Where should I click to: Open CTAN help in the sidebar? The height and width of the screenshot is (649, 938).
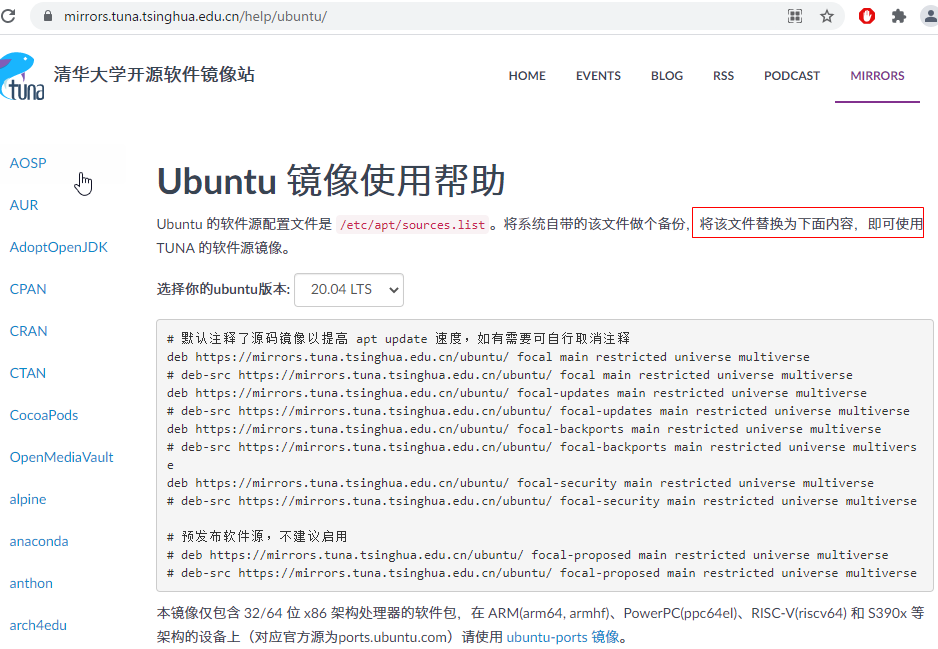[28, 373]
